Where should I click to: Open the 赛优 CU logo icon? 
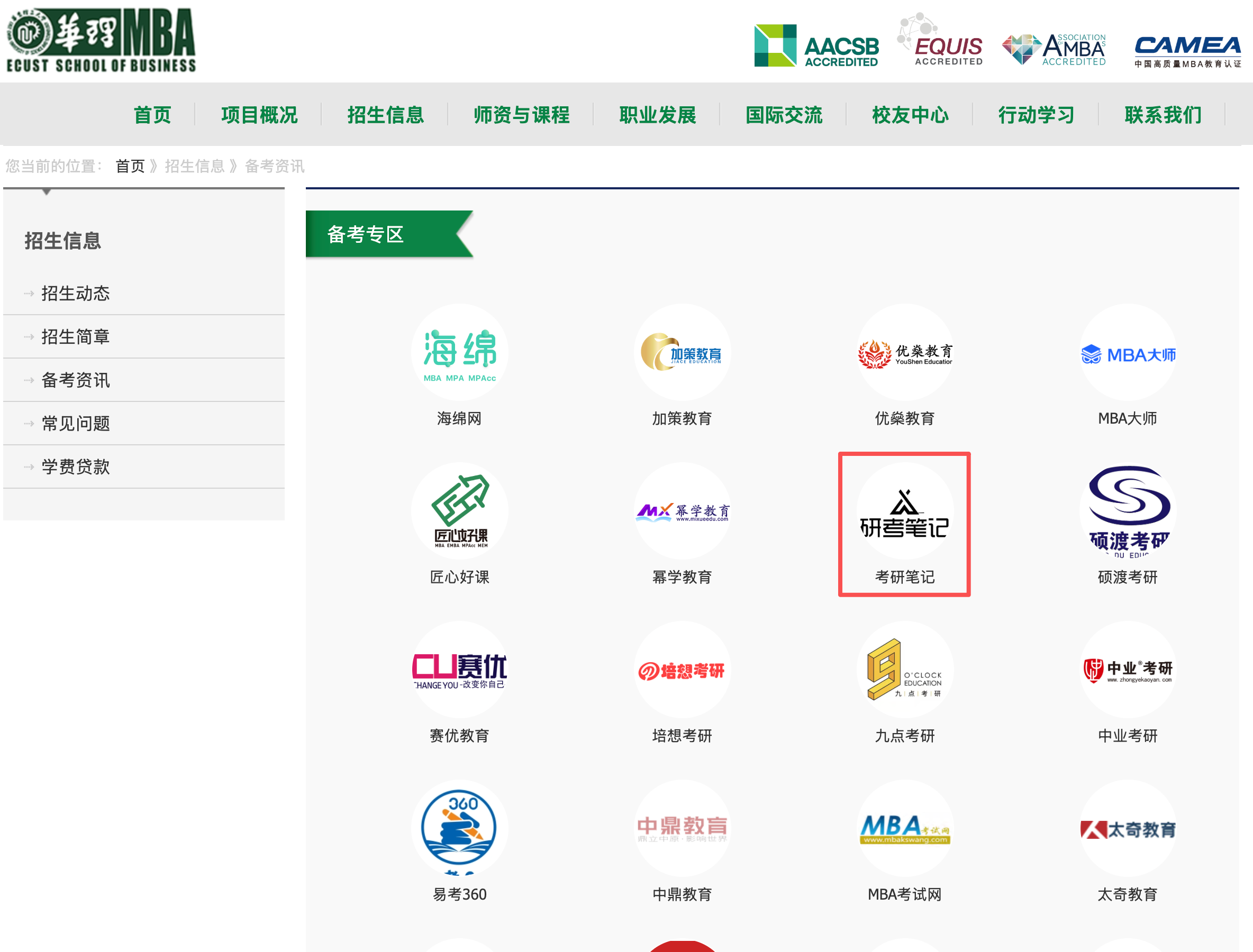(x=459, y=670)
